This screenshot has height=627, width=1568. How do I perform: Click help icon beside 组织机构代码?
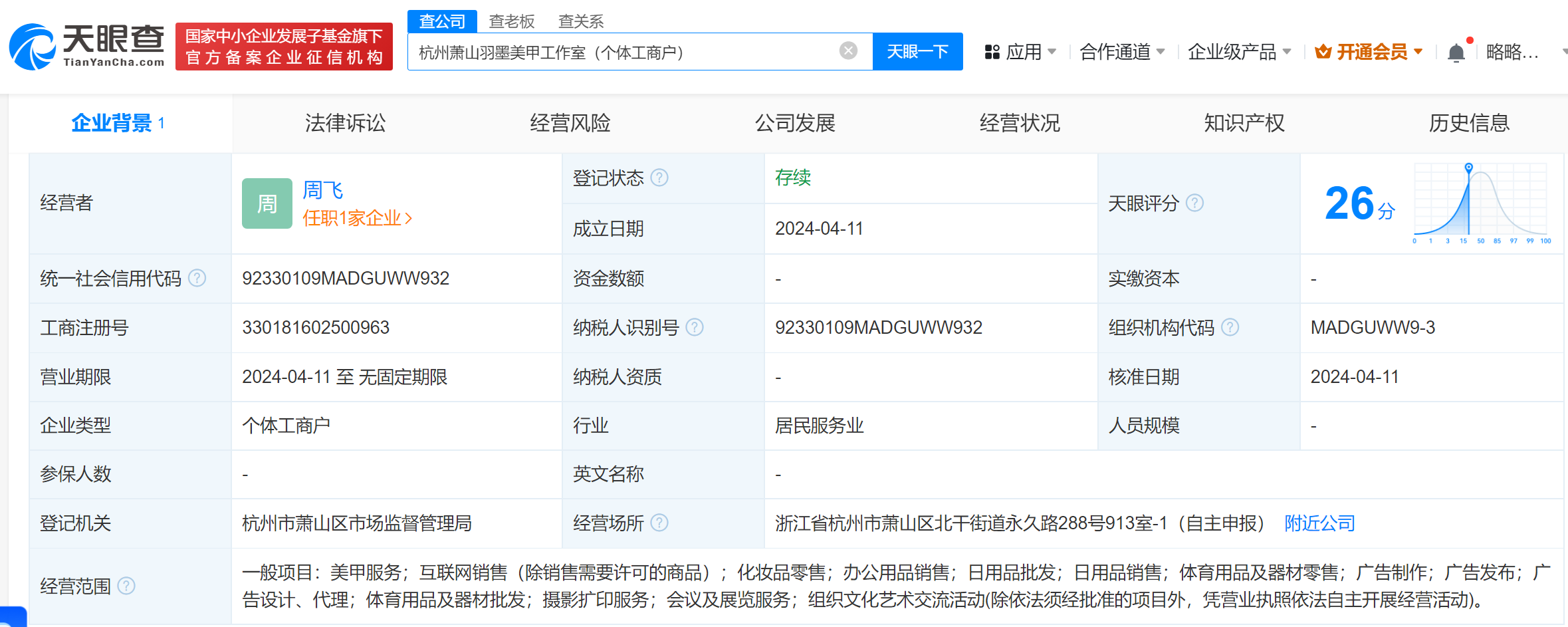[x=1230, y=327]
